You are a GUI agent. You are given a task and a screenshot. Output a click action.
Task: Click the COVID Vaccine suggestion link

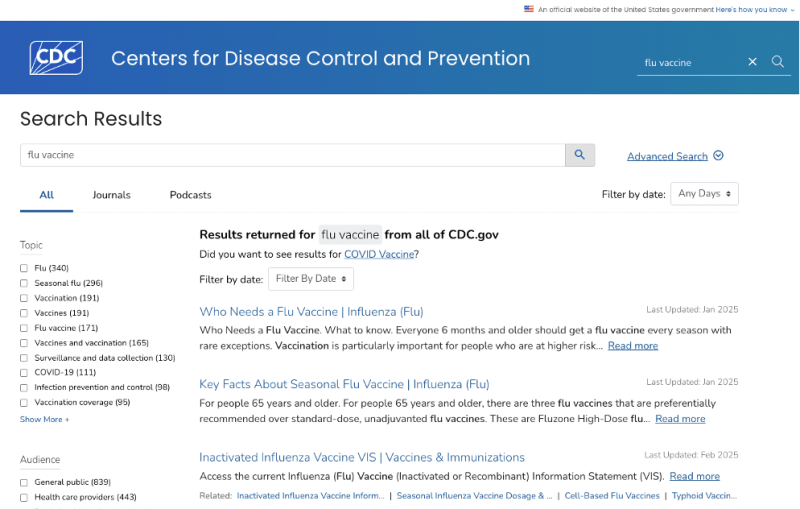pyautogui.click(x=379, y=254)
